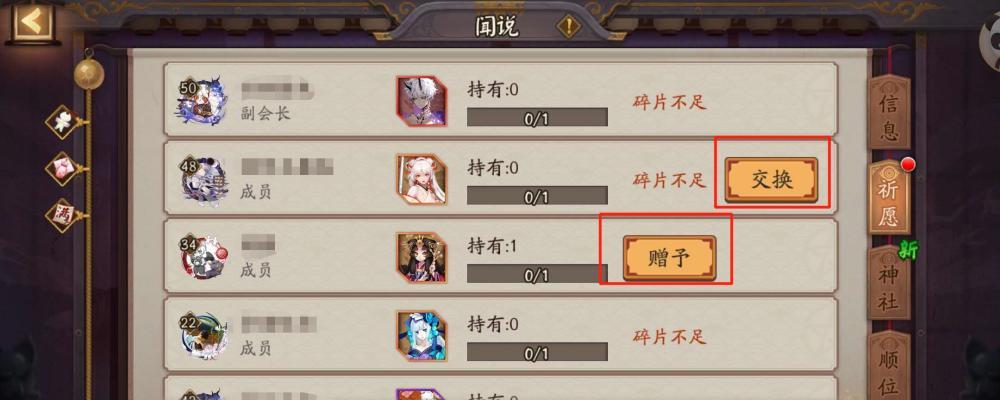Open the level 34 member's avatar
The height and width of the screenshot is (400, 1000).
click(x=202, y=258)
